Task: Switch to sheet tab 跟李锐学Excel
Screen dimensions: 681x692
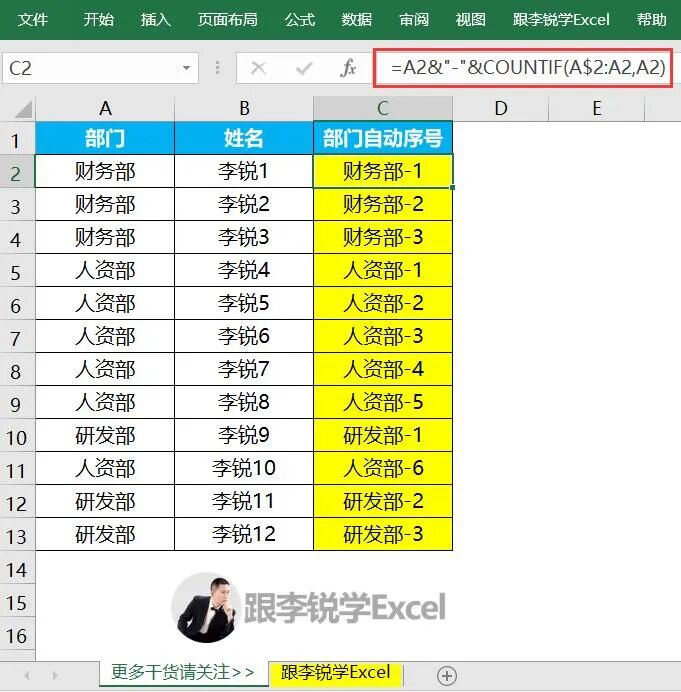Action: [335, 673]
